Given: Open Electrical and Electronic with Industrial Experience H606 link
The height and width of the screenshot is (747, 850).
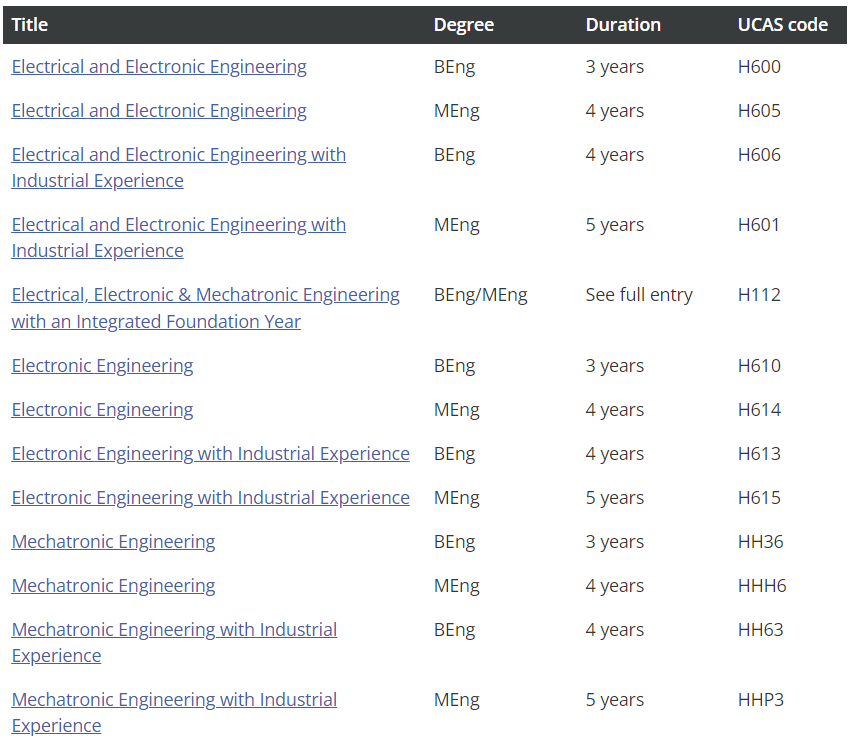Looking at the screenshot, I should coord(178,155).
